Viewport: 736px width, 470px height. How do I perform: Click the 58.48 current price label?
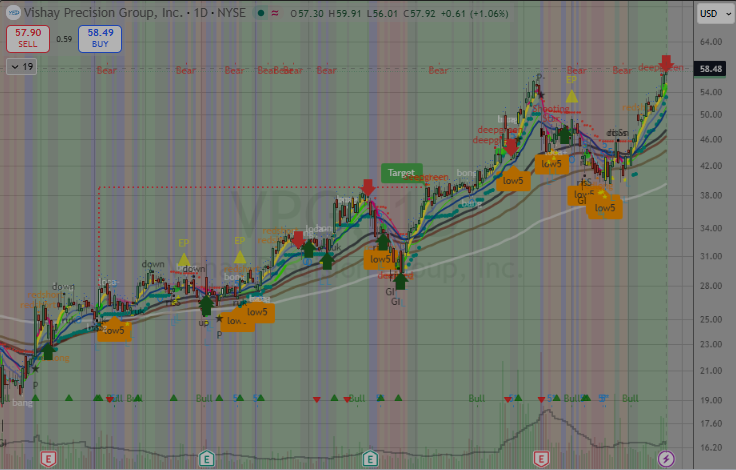click(x=711, y=69)
